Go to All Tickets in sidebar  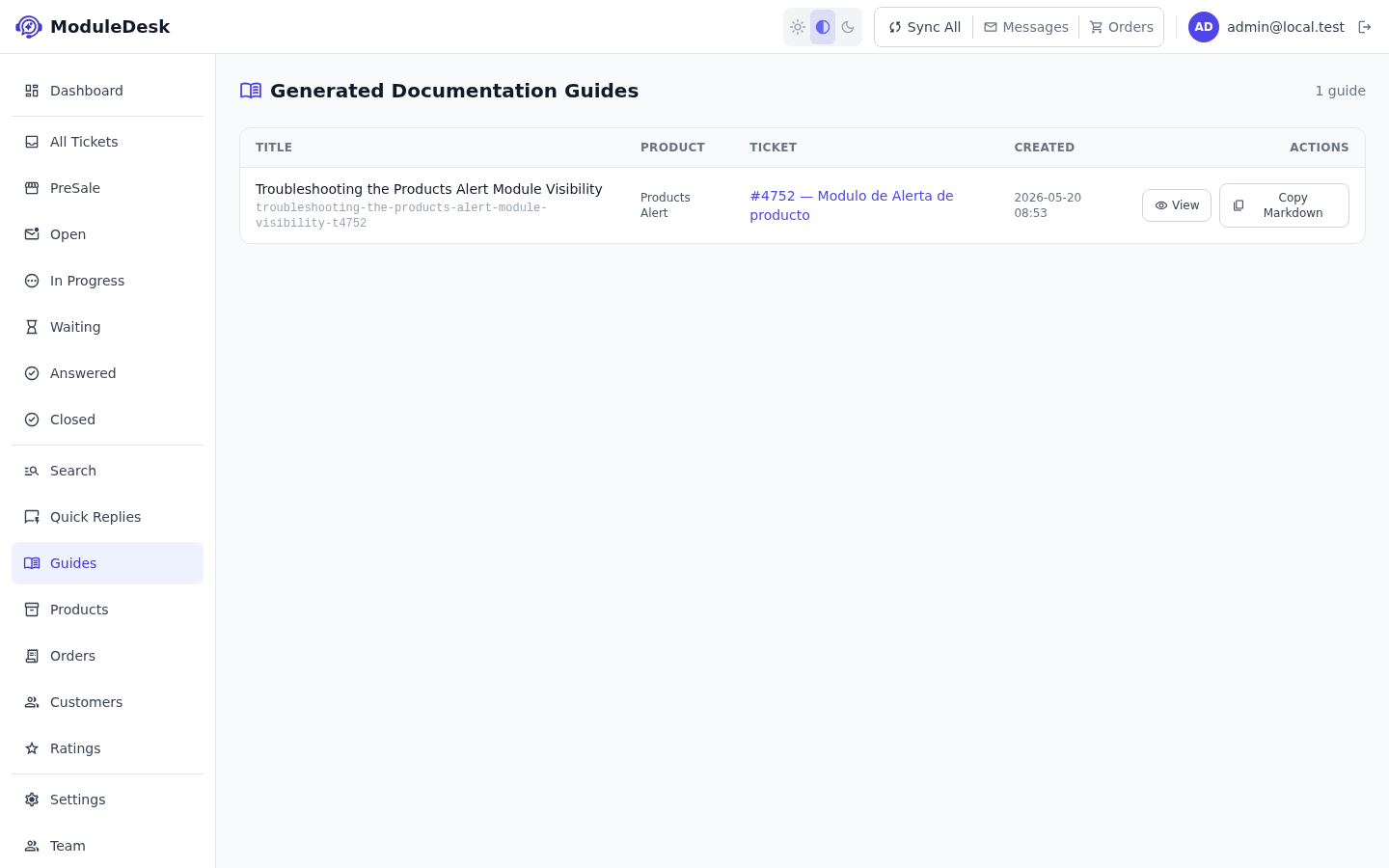tap(107, 142)
